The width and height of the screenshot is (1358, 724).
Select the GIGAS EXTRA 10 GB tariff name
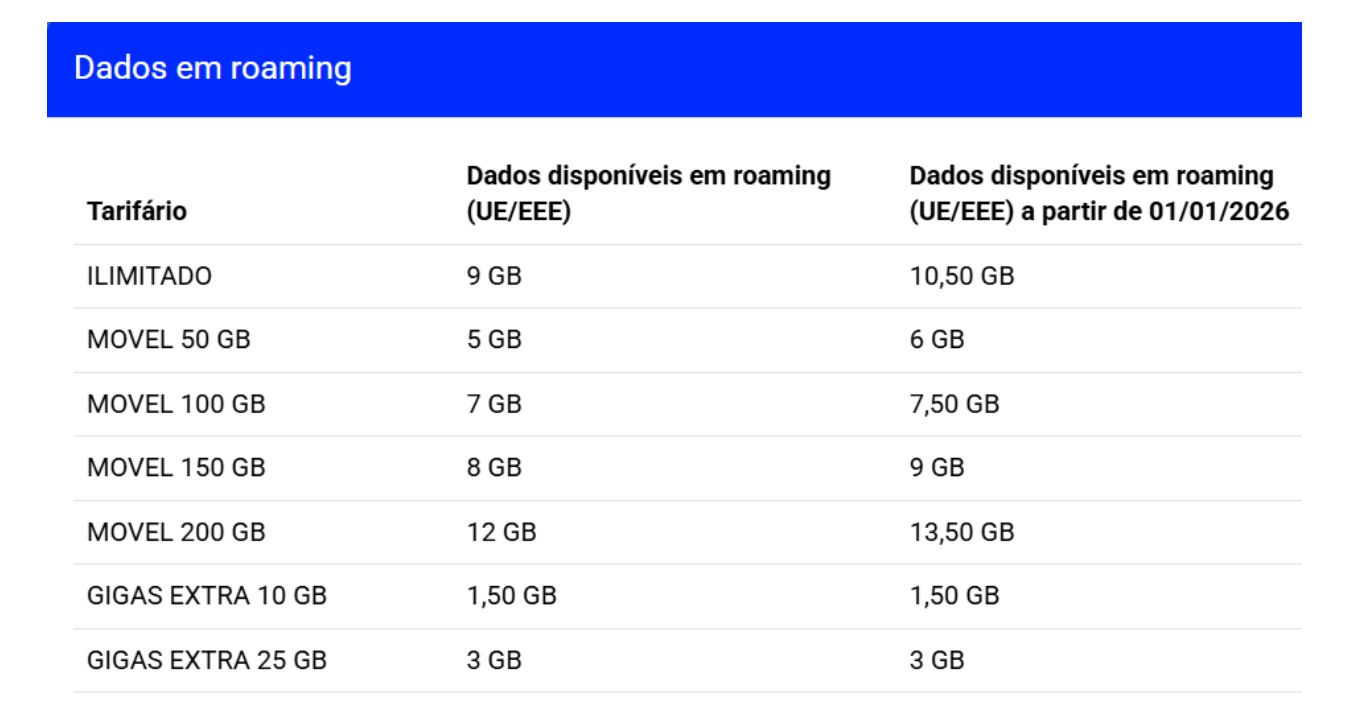click(207, 596)
